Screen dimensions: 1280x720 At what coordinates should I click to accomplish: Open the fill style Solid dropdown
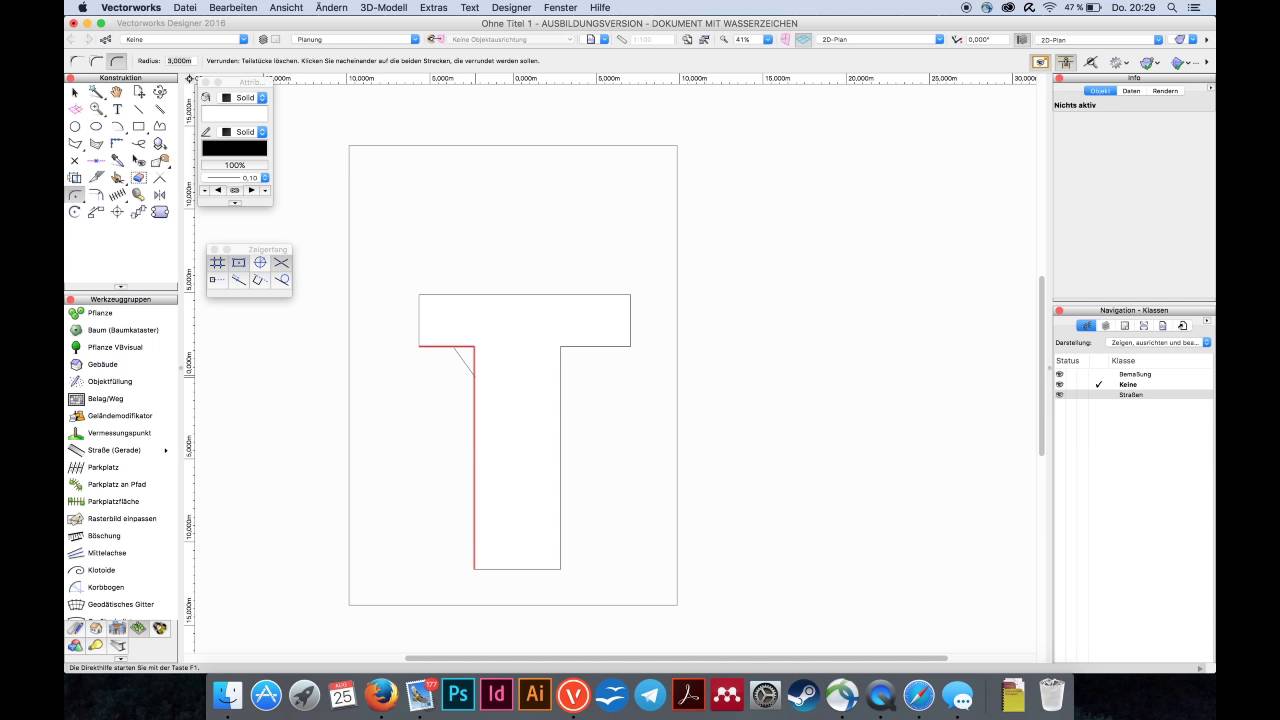coord(244,98)
